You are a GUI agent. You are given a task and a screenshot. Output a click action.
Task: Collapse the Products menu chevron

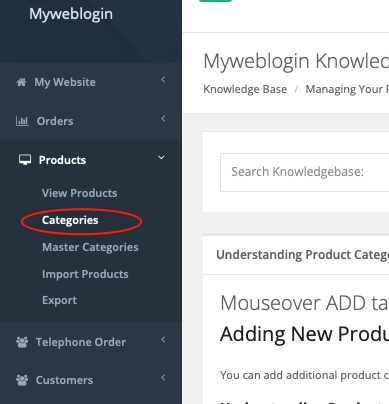(161, 157)
